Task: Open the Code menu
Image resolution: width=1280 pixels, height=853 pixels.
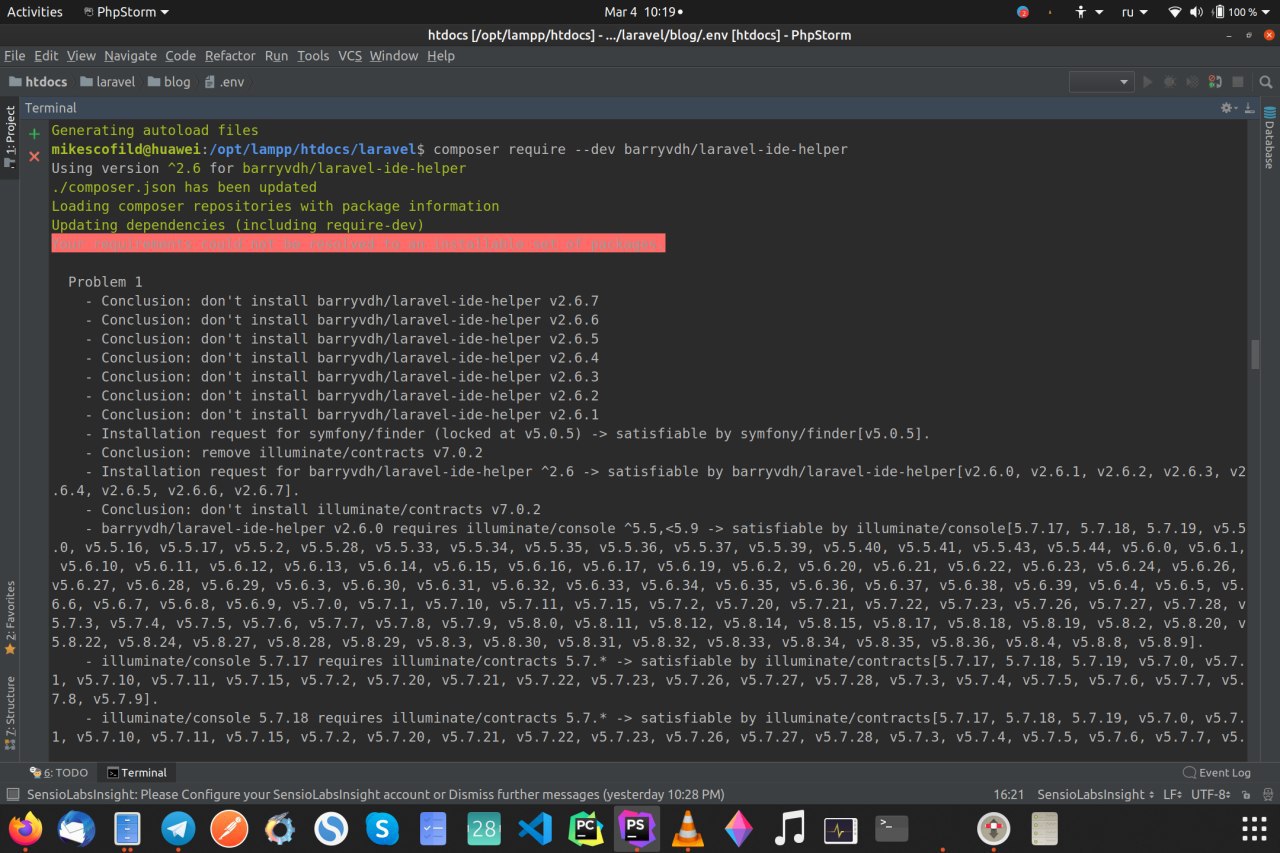Action: coord(181,56)
